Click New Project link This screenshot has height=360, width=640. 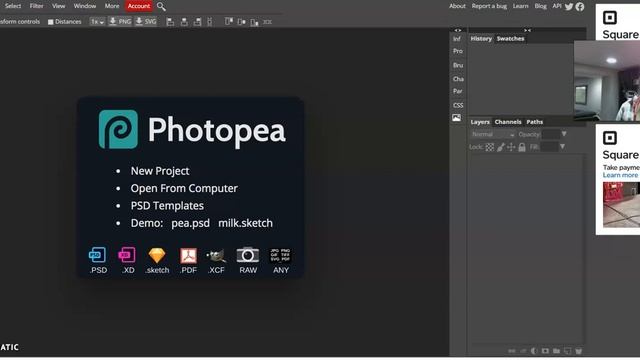click(x=160, y=171)
